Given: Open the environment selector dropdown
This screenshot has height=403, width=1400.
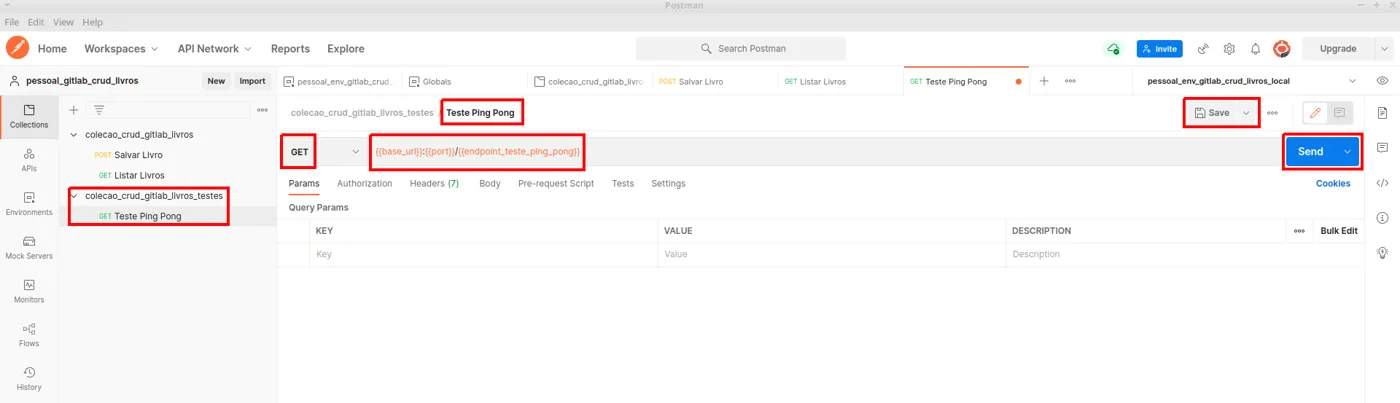Looking at the screenshot, I should point(1250,81).
